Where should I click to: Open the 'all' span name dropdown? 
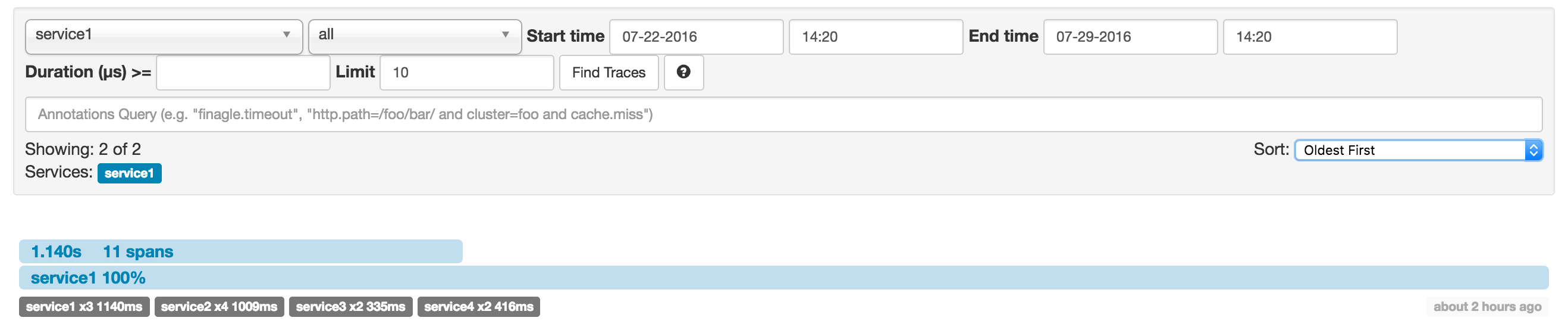pos(414,35)
